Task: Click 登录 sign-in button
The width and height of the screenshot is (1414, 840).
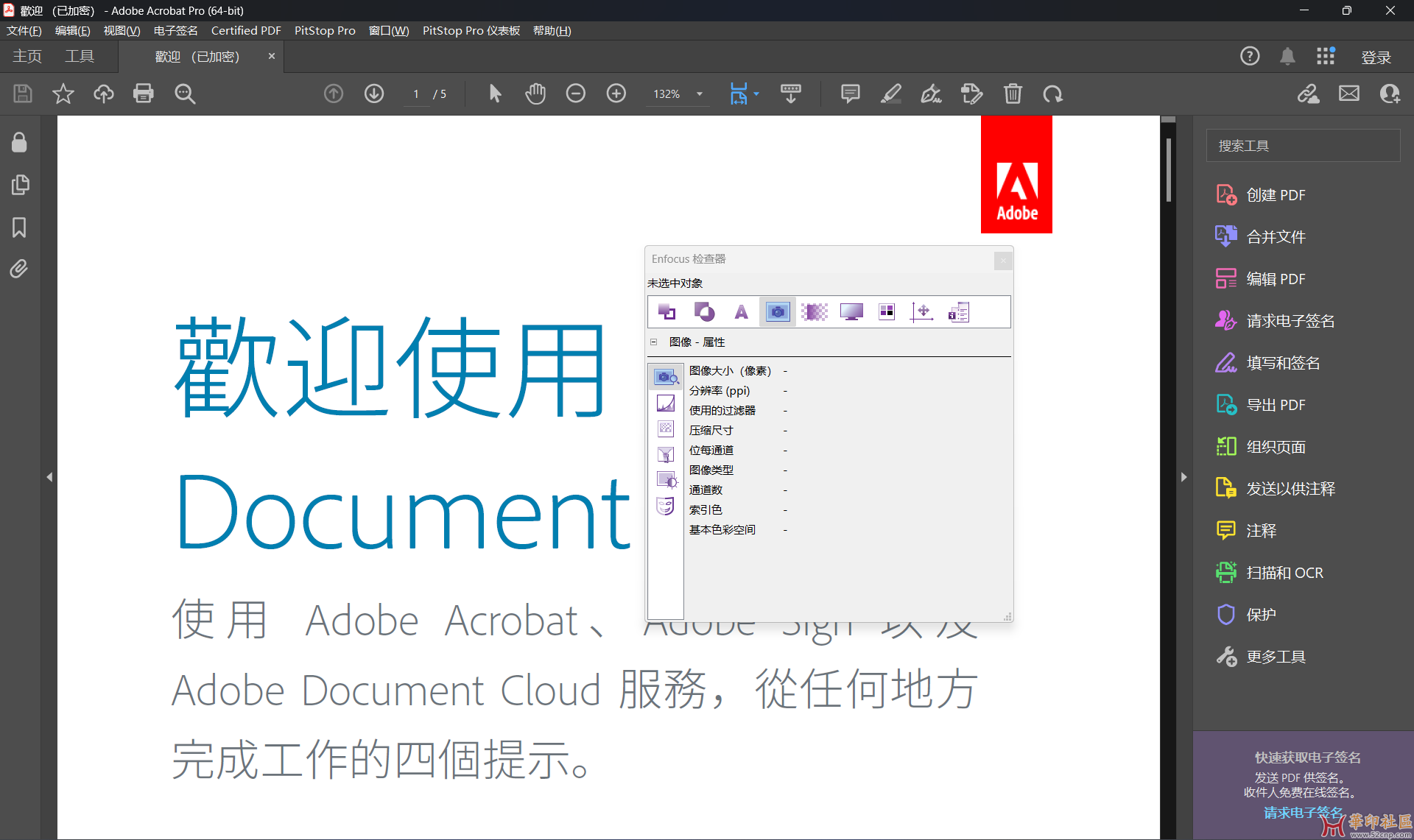Action: pyautogui.click(x=1376, y=57)
